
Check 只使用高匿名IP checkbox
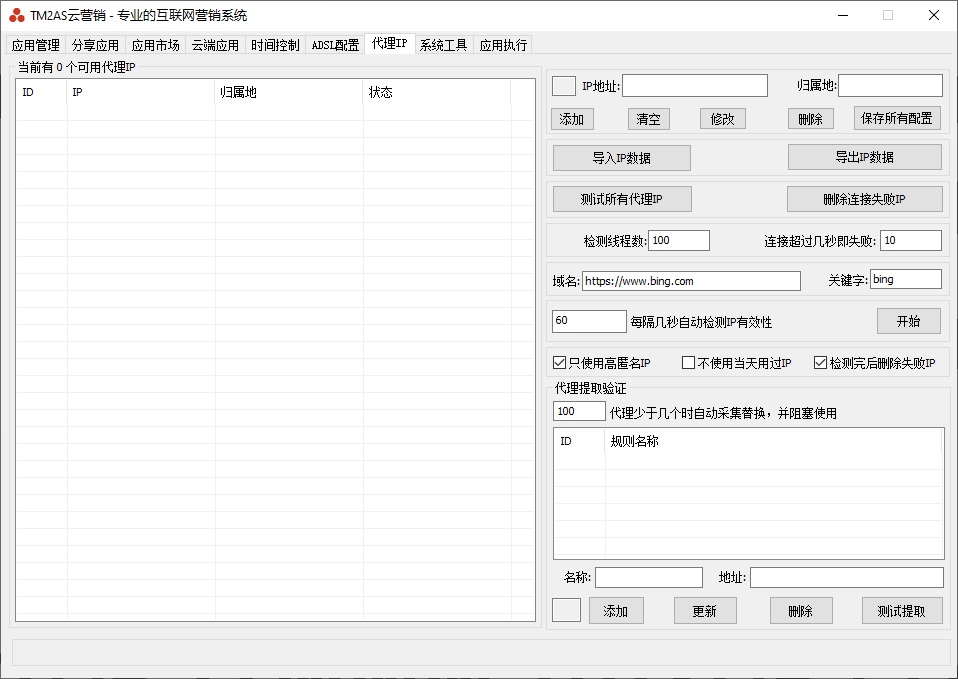tap(560, 363)
